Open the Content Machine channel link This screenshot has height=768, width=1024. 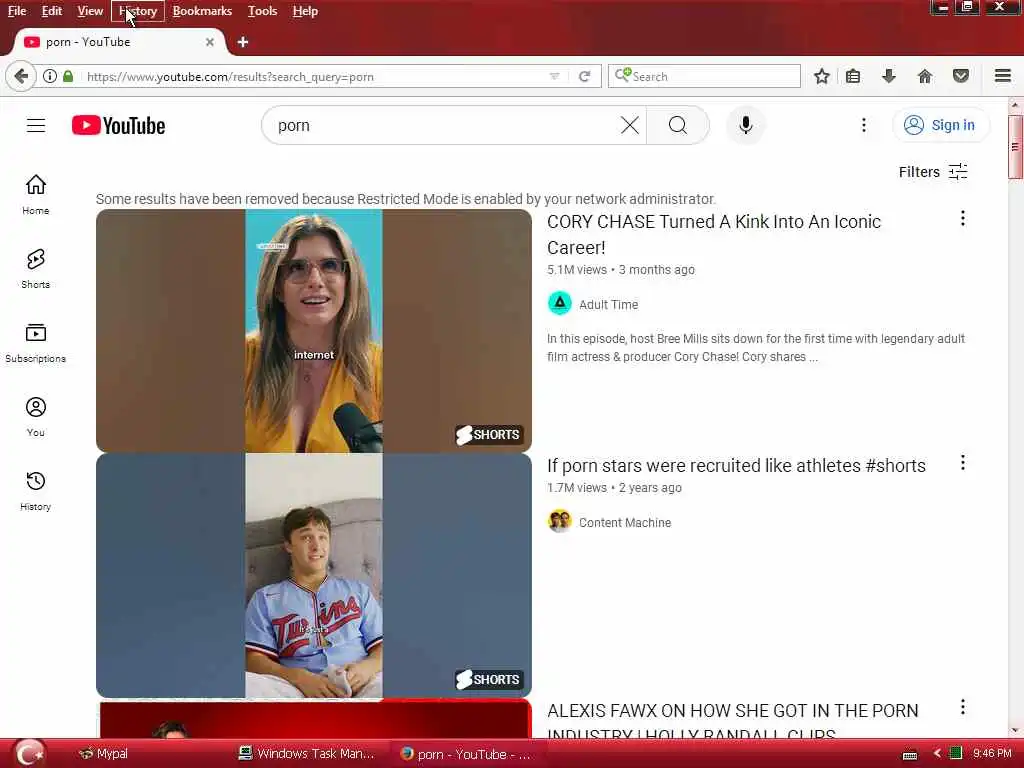[x=624, y=522]
